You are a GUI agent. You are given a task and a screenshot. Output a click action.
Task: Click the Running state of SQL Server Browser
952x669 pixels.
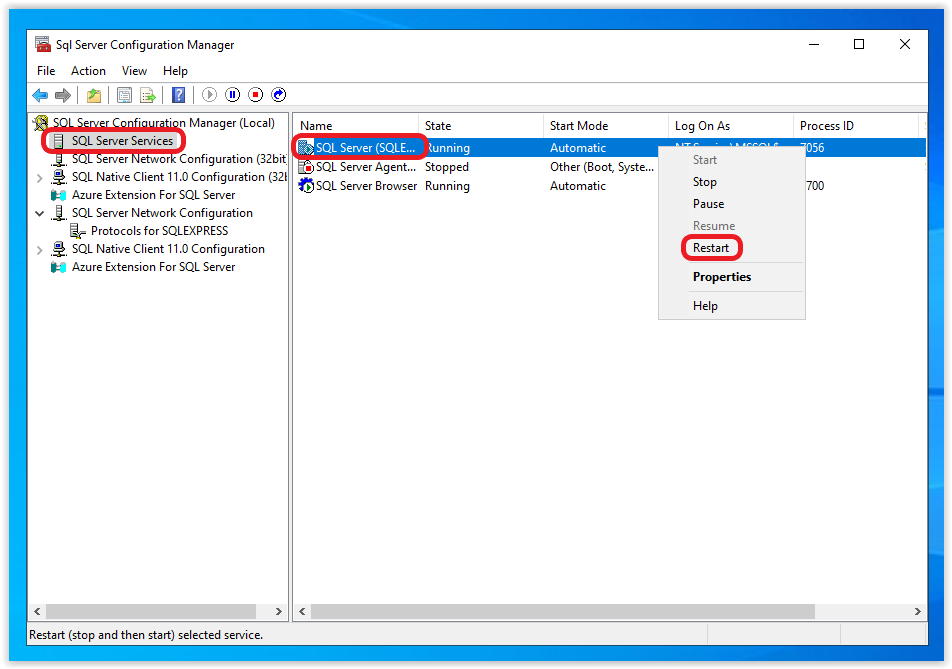[447, 186]
